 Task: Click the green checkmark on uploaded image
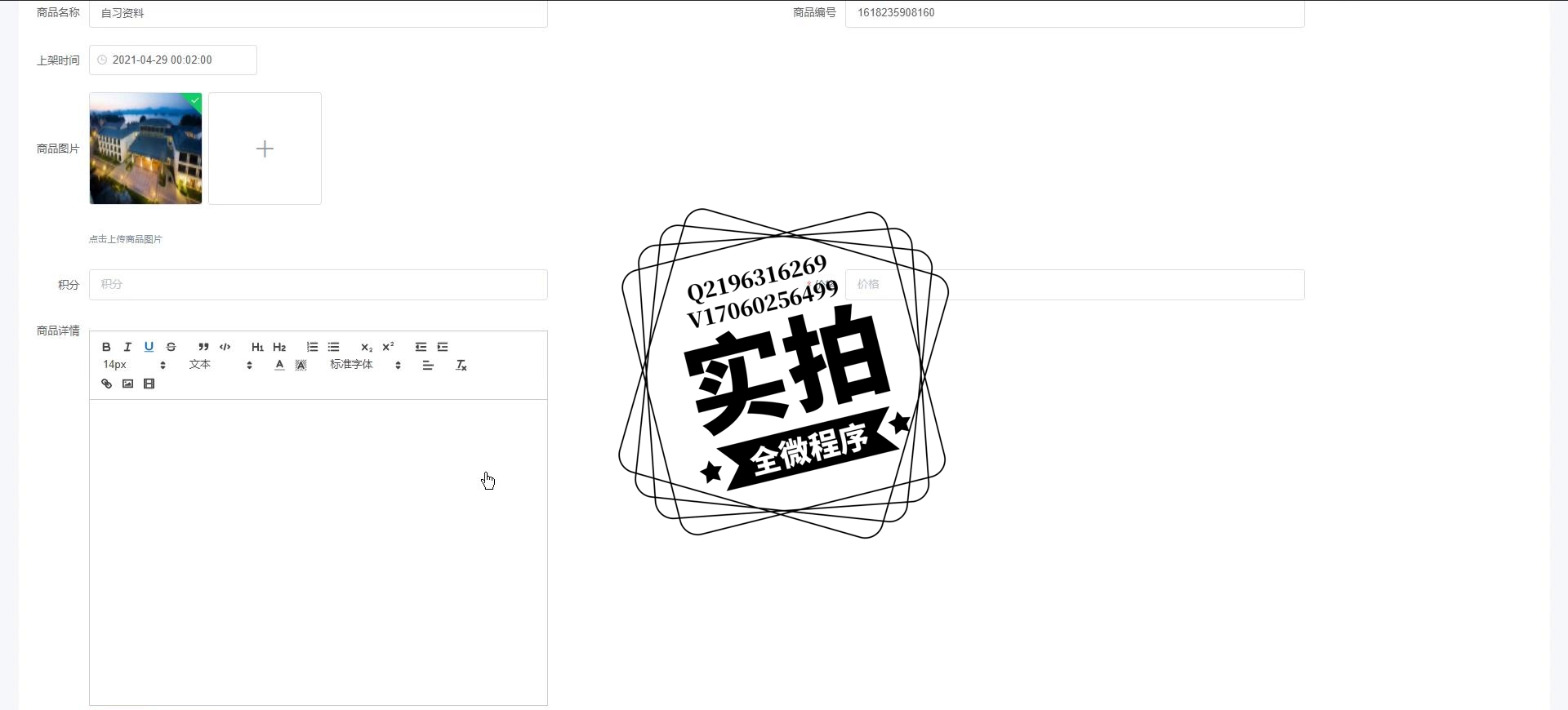tap(195, 100)
